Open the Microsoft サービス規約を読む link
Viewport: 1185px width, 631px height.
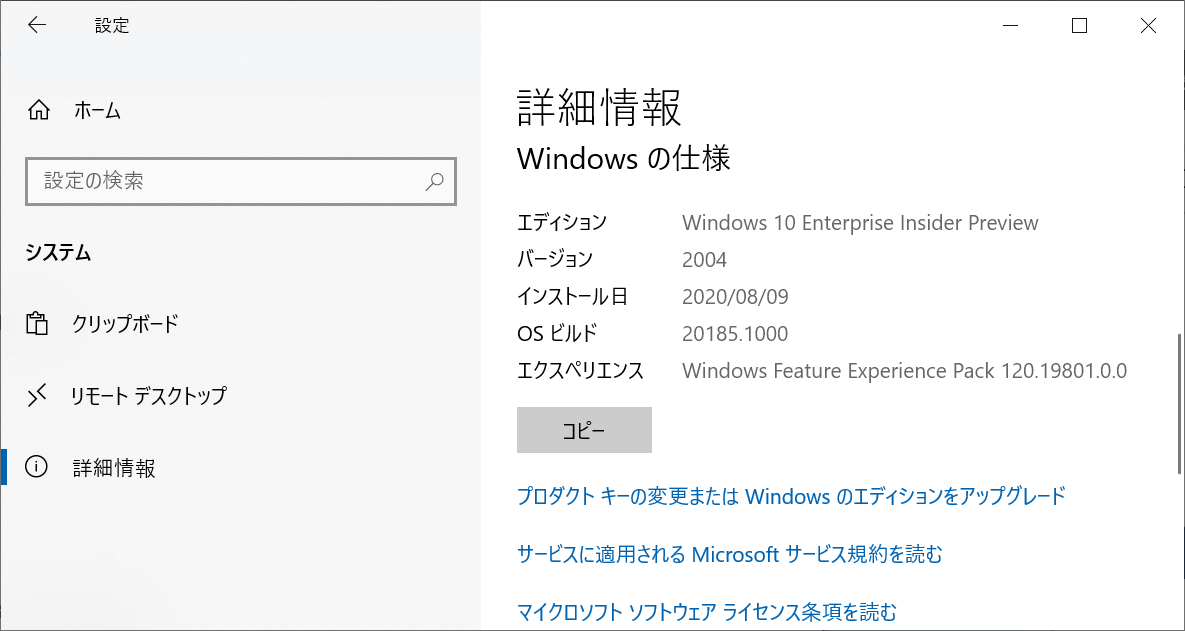click(x=730, y=554)
